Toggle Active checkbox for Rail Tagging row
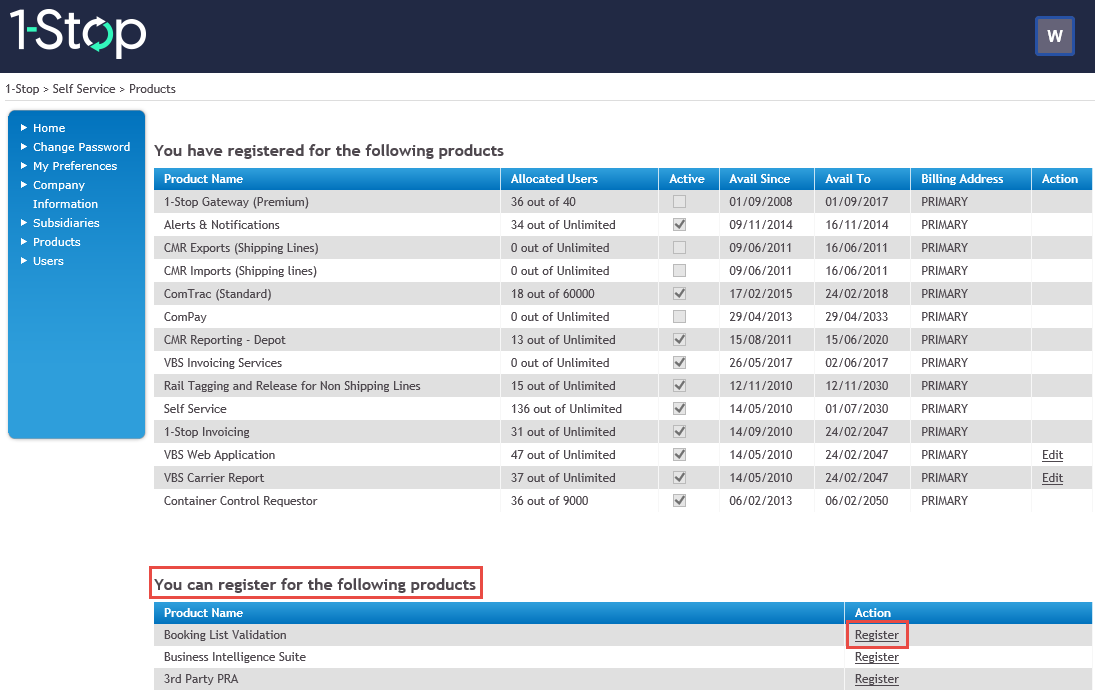Screen dimensions: 1095x697 click(679, 386)
